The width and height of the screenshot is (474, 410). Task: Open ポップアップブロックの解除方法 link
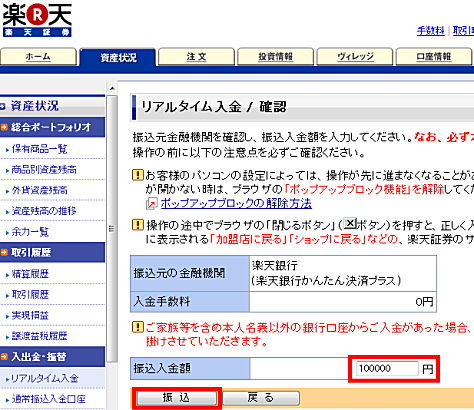coord(236,203)
